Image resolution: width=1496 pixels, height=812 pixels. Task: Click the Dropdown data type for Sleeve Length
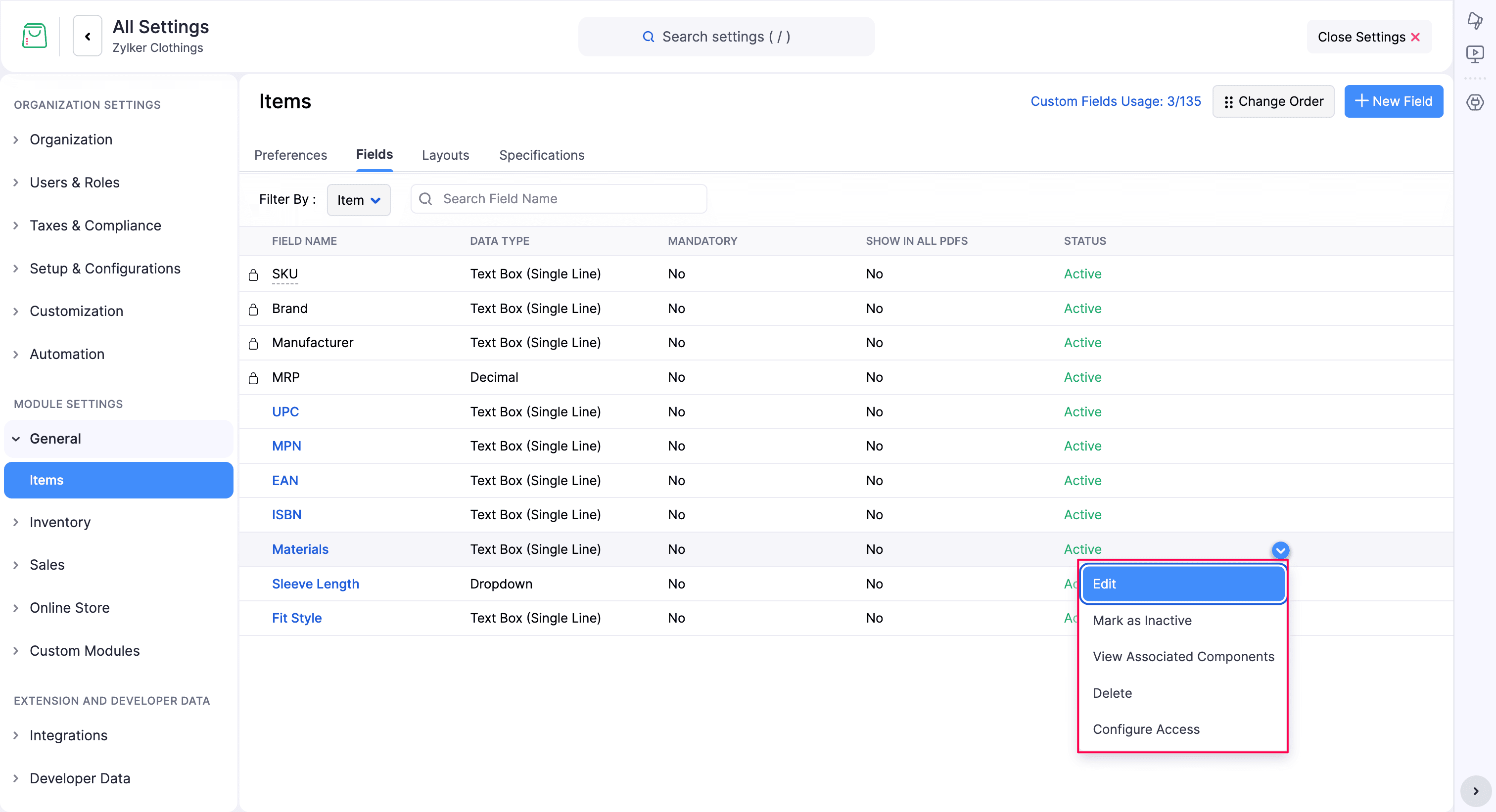coord(501,584)
